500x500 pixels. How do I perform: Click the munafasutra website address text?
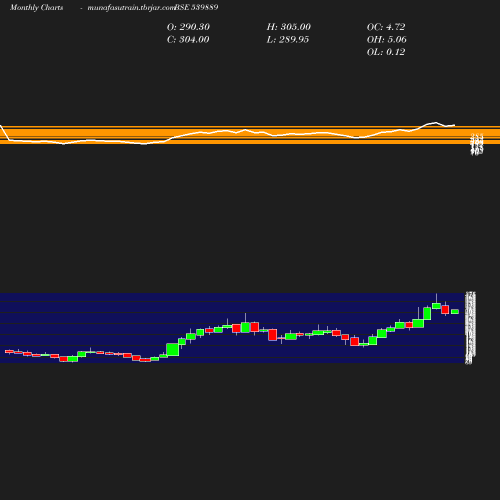coord(131,7)
